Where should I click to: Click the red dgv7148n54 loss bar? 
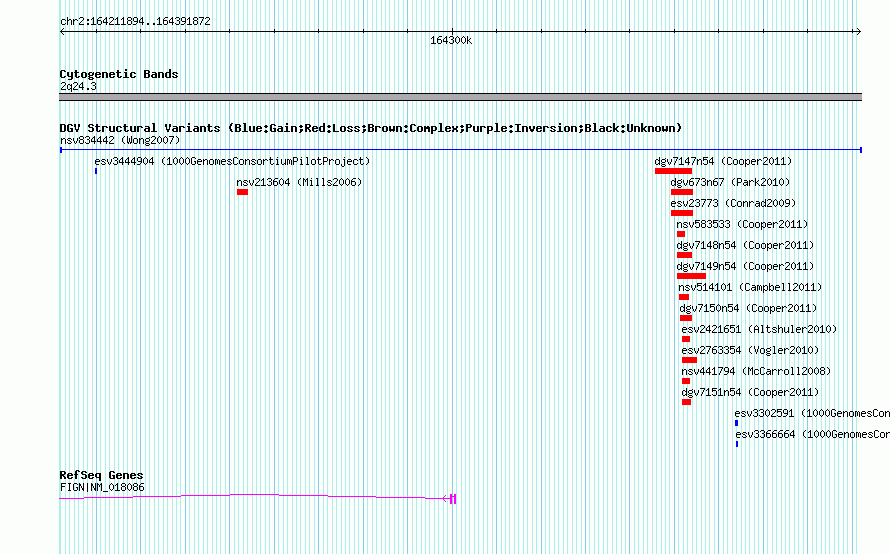coord(684,255)
